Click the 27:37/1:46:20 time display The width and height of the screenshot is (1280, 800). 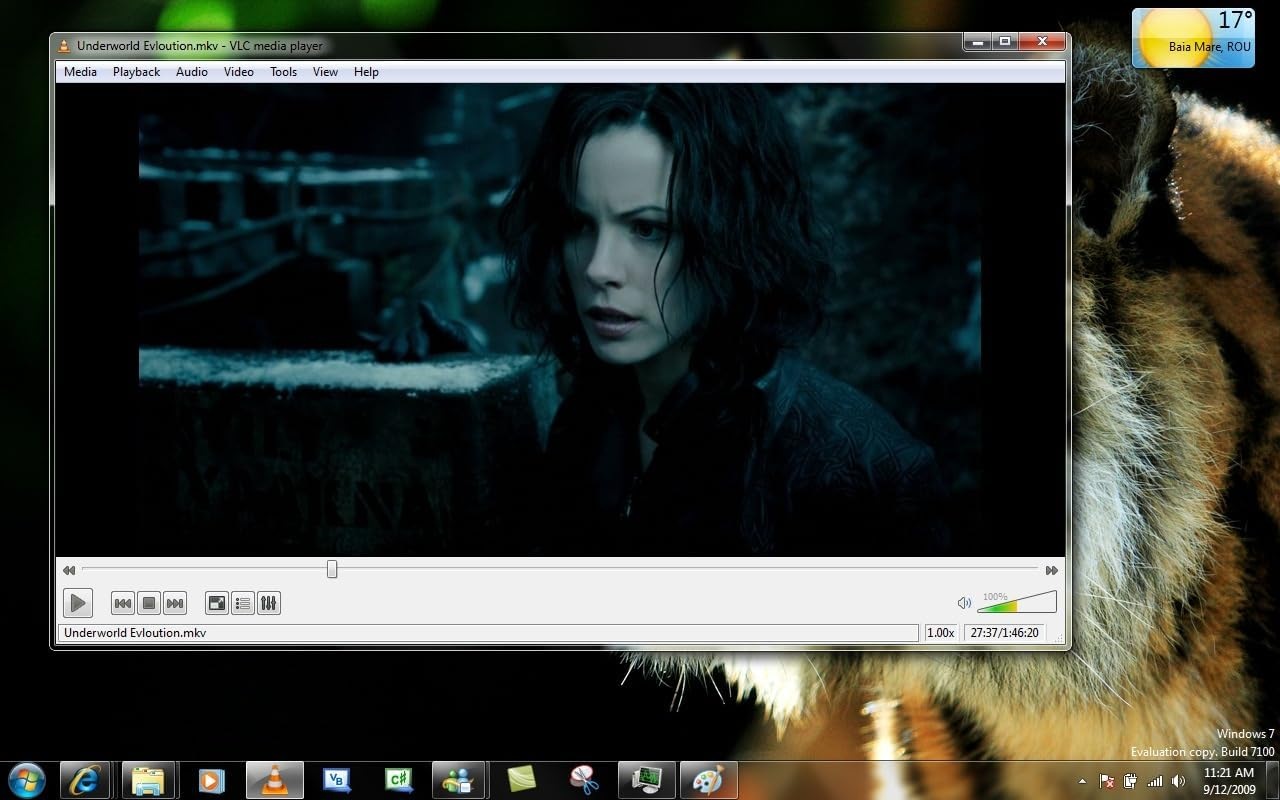(1004, 632)
